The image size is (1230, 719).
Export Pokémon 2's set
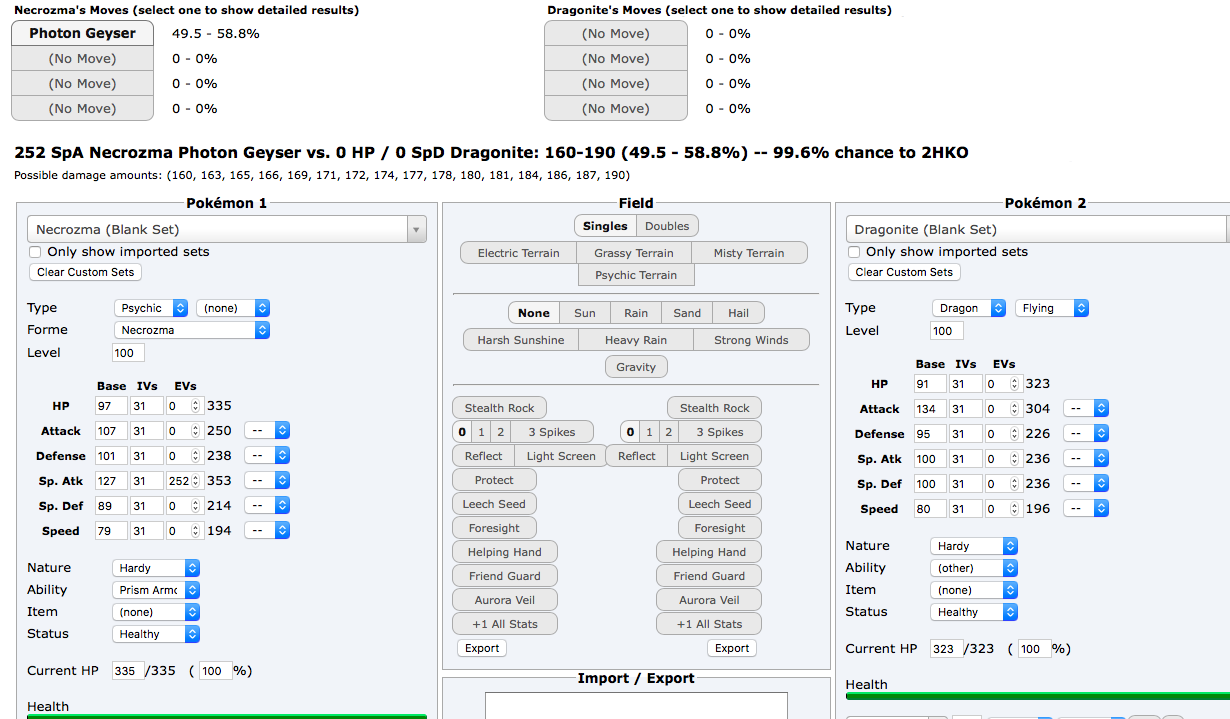732,648
